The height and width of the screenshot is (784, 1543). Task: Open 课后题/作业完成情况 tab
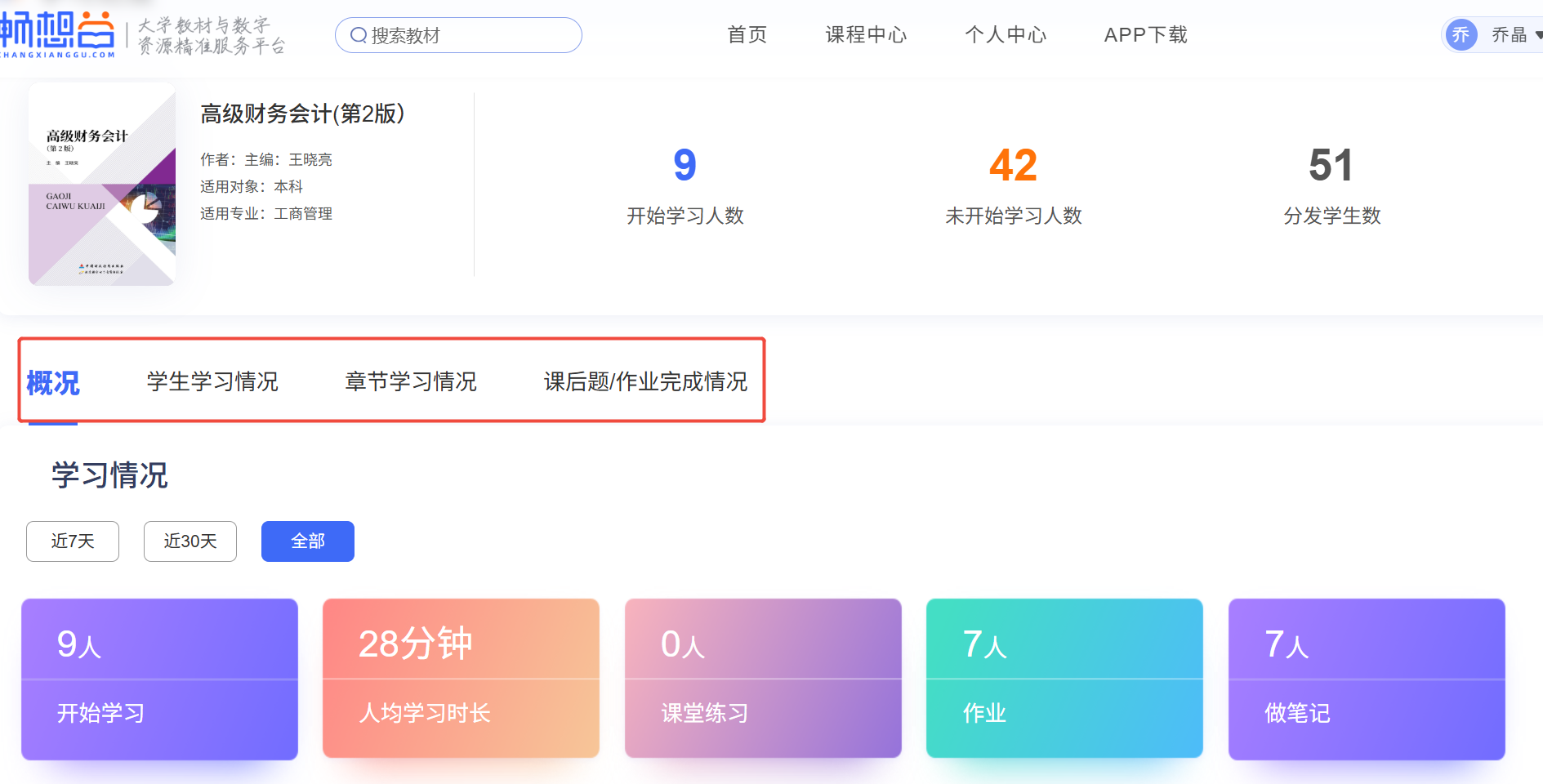pos(645,381)
